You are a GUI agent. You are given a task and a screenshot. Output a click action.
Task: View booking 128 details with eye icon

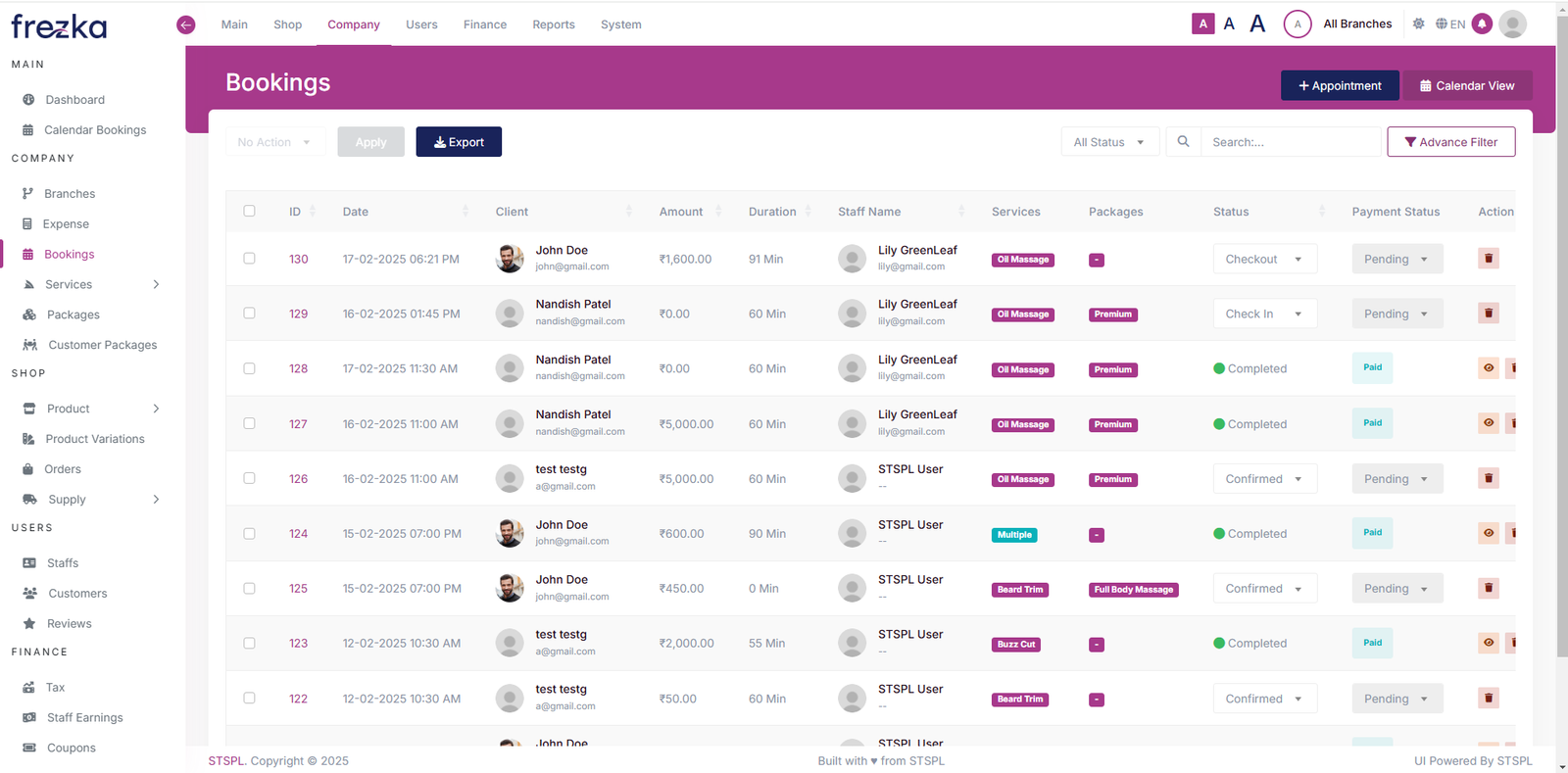click(1488, 368)
